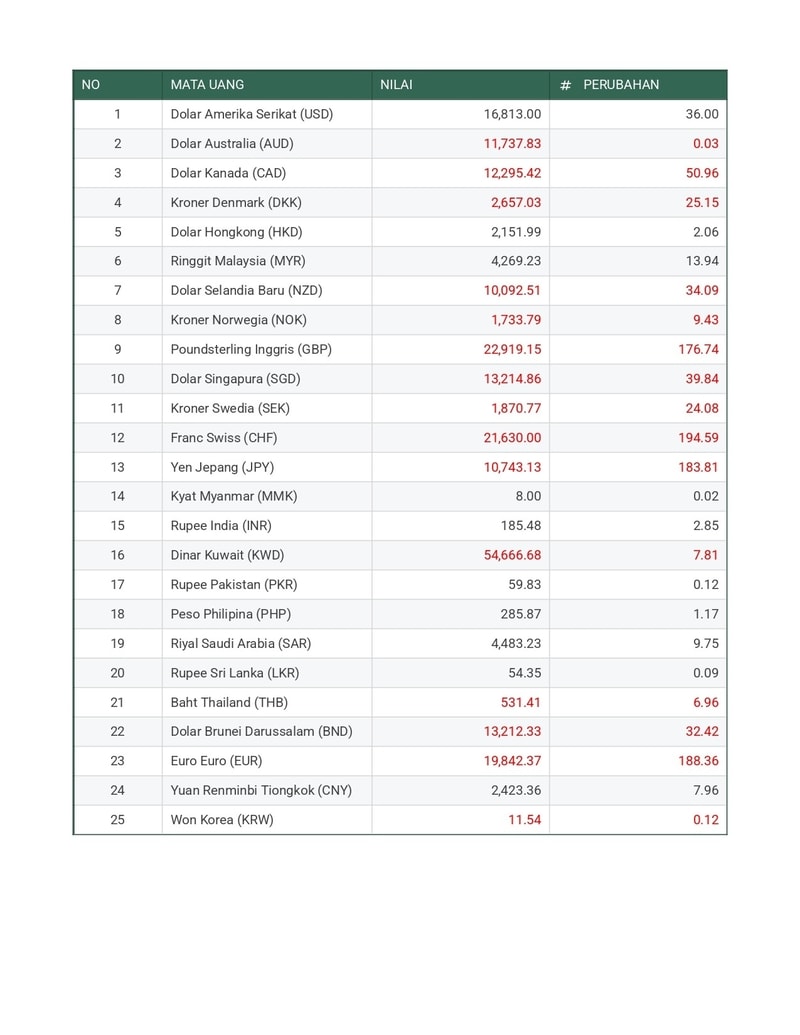Screen dimensions: 800x1035
Task: Click the Euro Euro (EUR) currency name
Action: 216,761
